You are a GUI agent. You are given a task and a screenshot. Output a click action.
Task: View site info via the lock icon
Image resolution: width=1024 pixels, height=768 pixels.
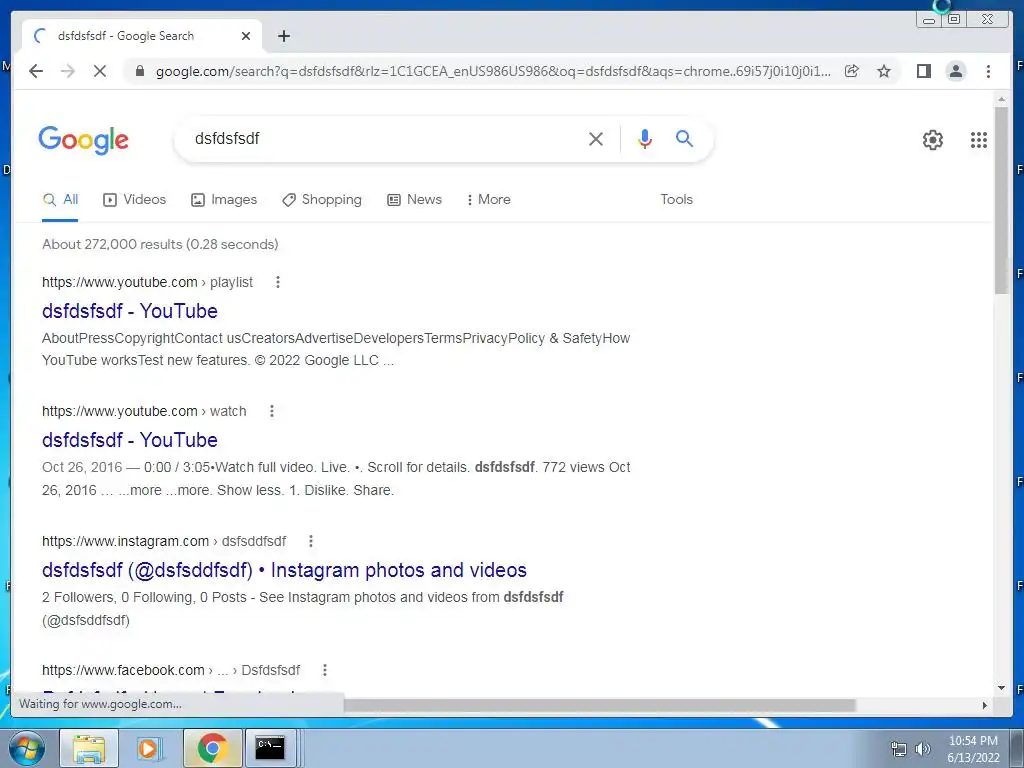tap(139, 71)
